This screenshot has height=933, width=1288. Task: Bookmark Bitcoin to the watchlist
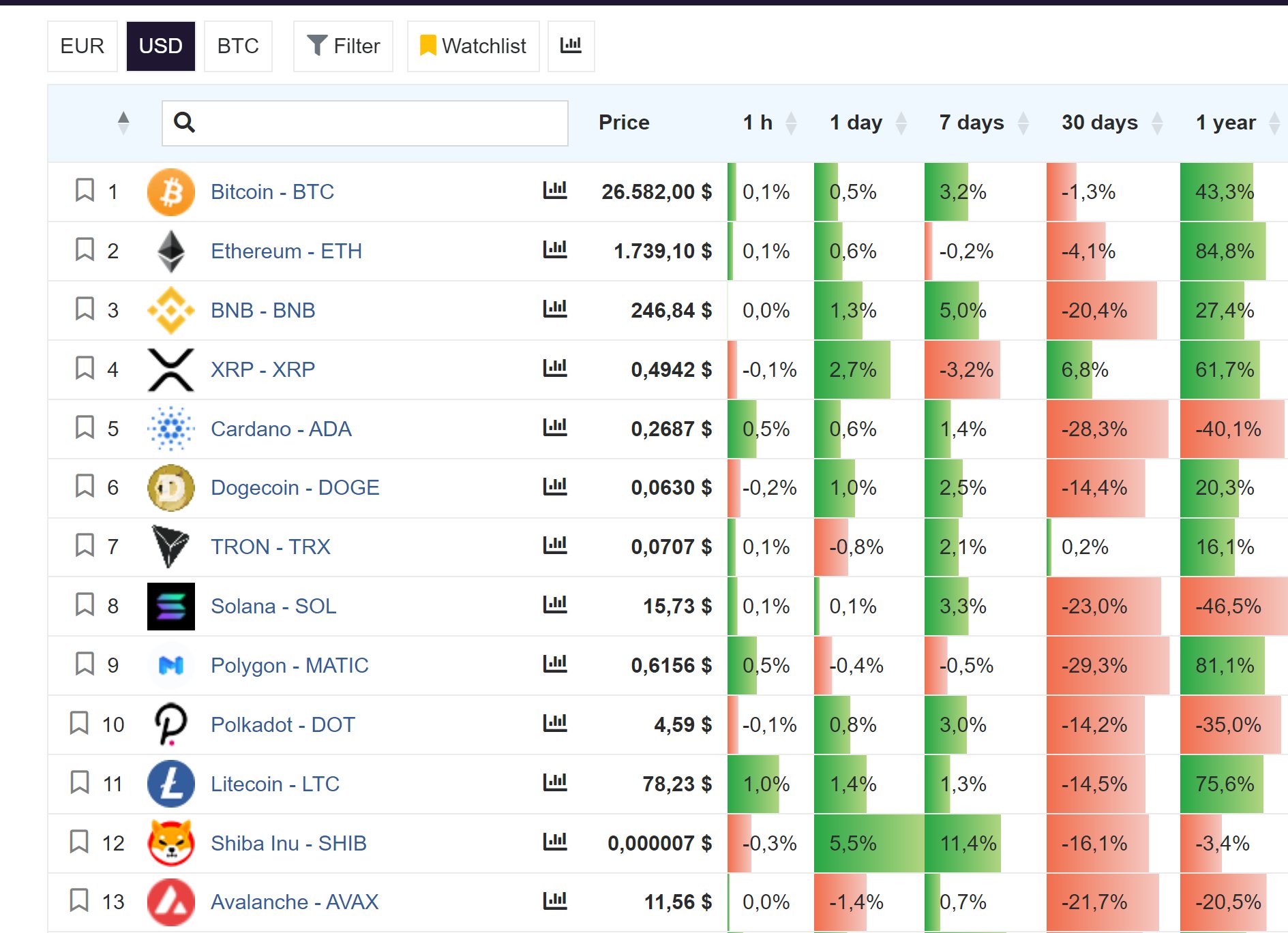85,190
